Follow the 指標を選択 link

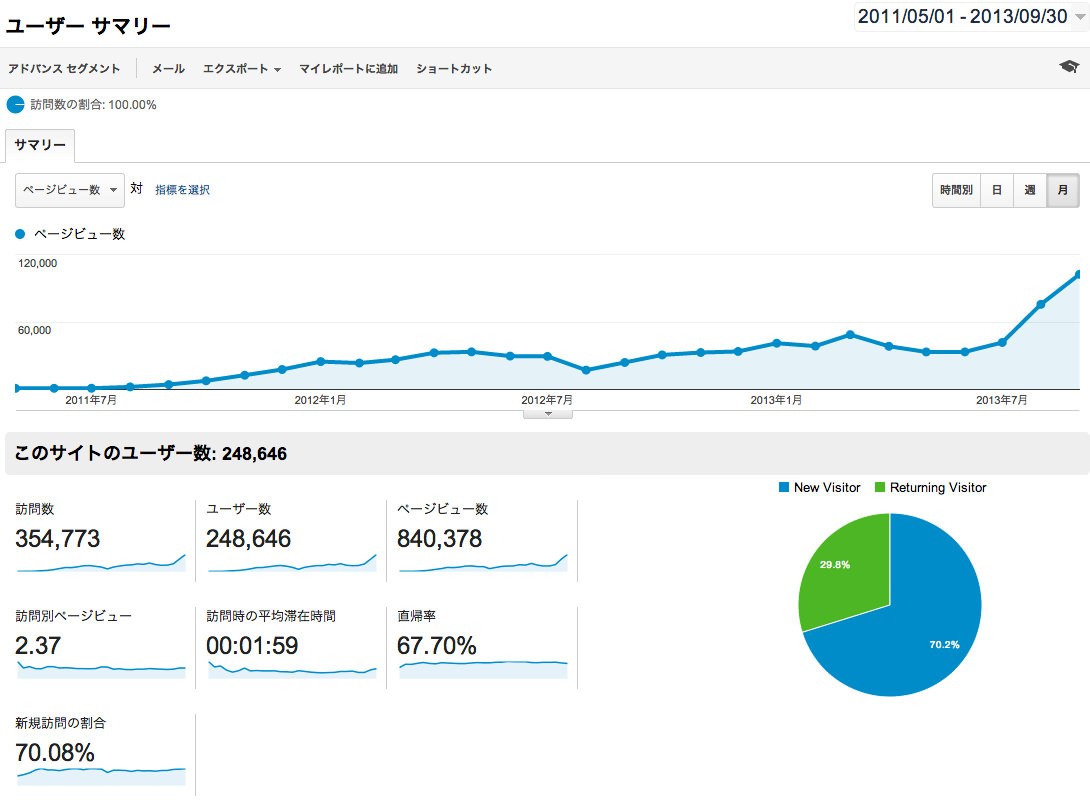click(182, 190)
